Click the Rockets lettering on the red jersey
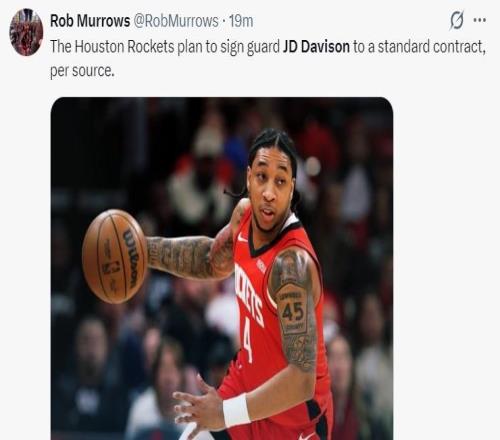 (x=249, y=295)
